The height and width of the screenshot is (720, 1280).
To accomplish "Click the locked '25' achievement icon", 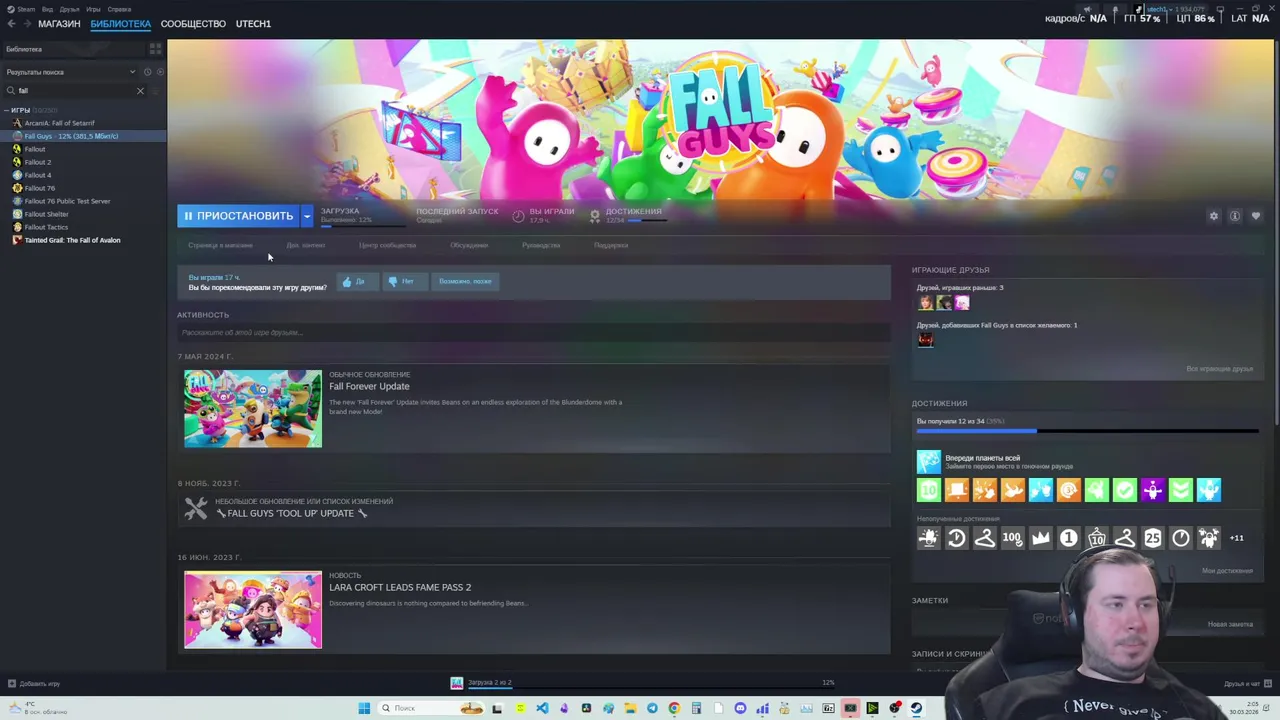I will (x=1153, y=538).
